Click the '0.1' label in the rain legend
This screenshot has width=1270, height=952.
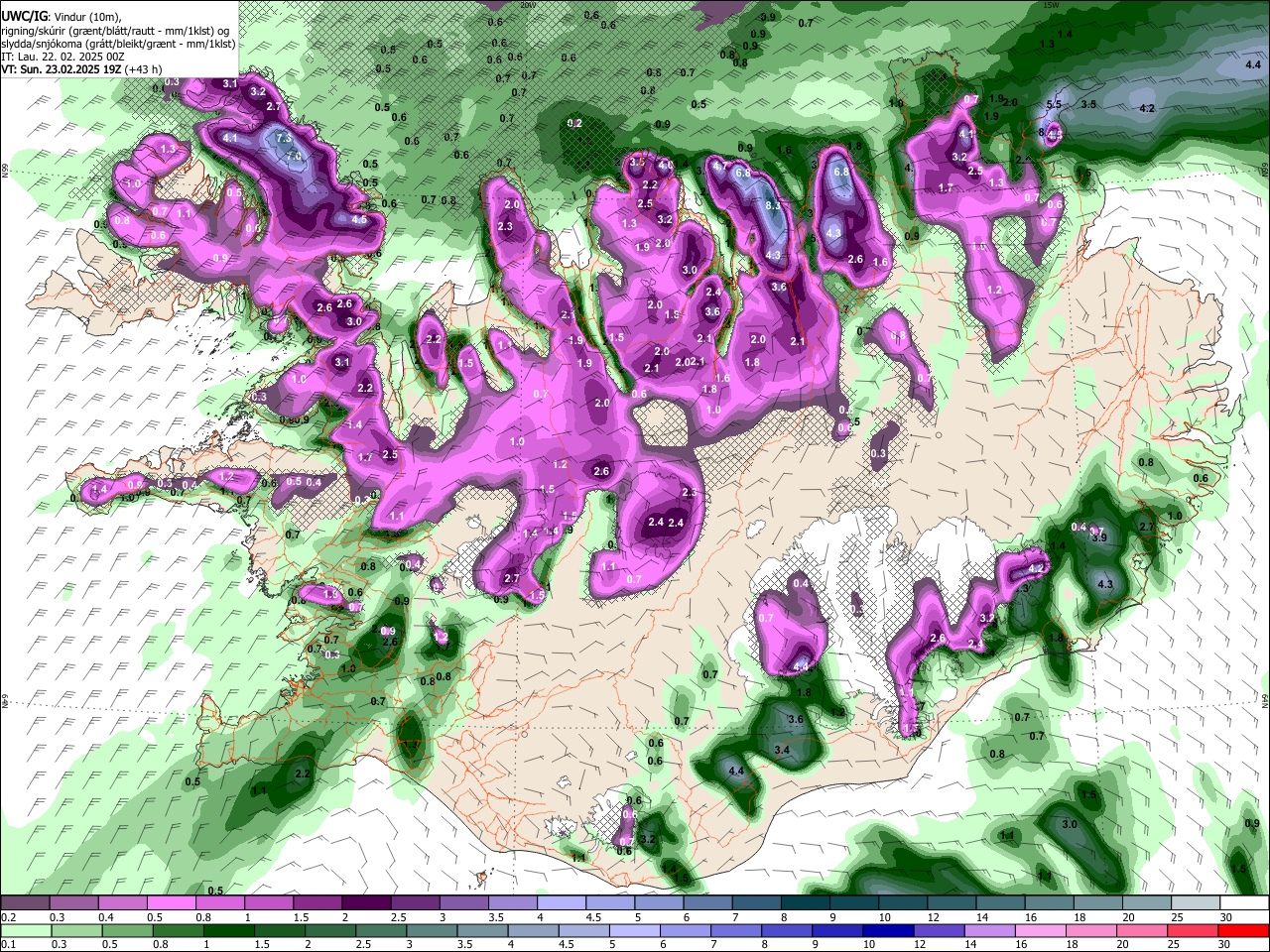[7, 944]
